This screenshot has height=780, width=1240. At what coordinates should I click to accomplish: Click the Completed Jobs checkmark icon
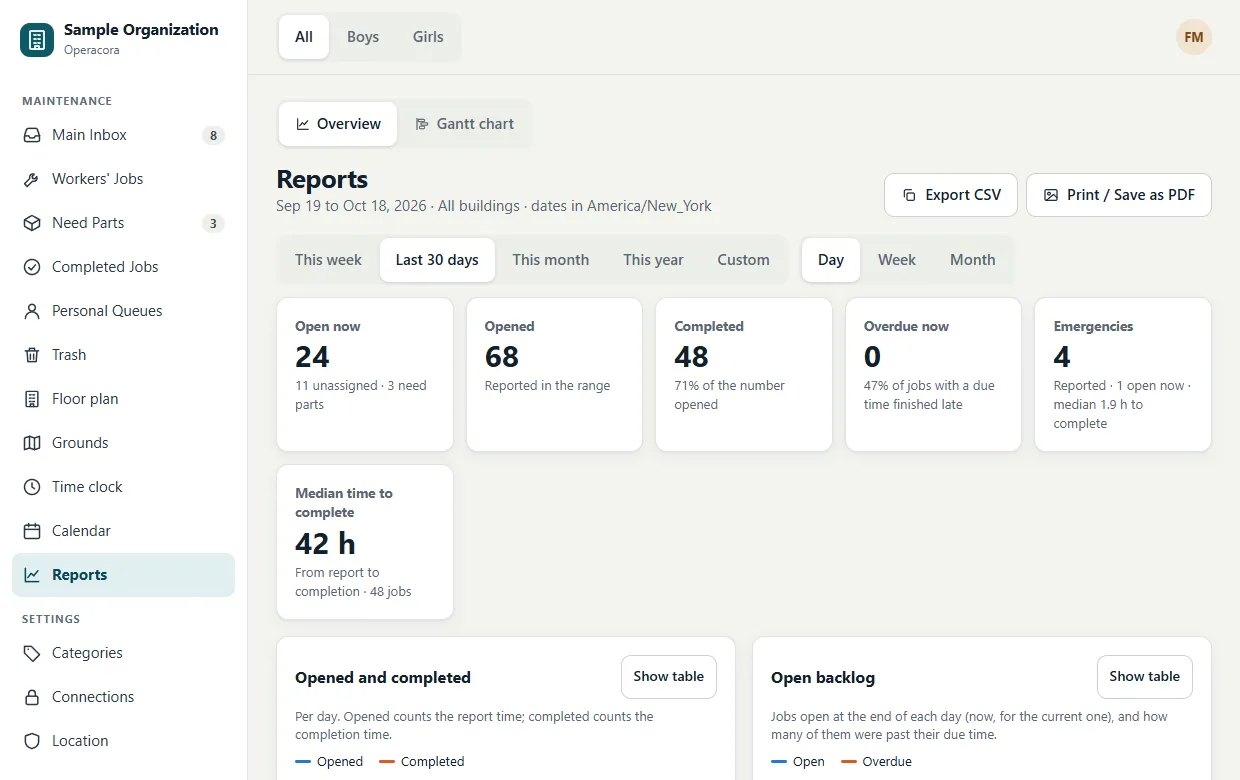click(32, 267)
